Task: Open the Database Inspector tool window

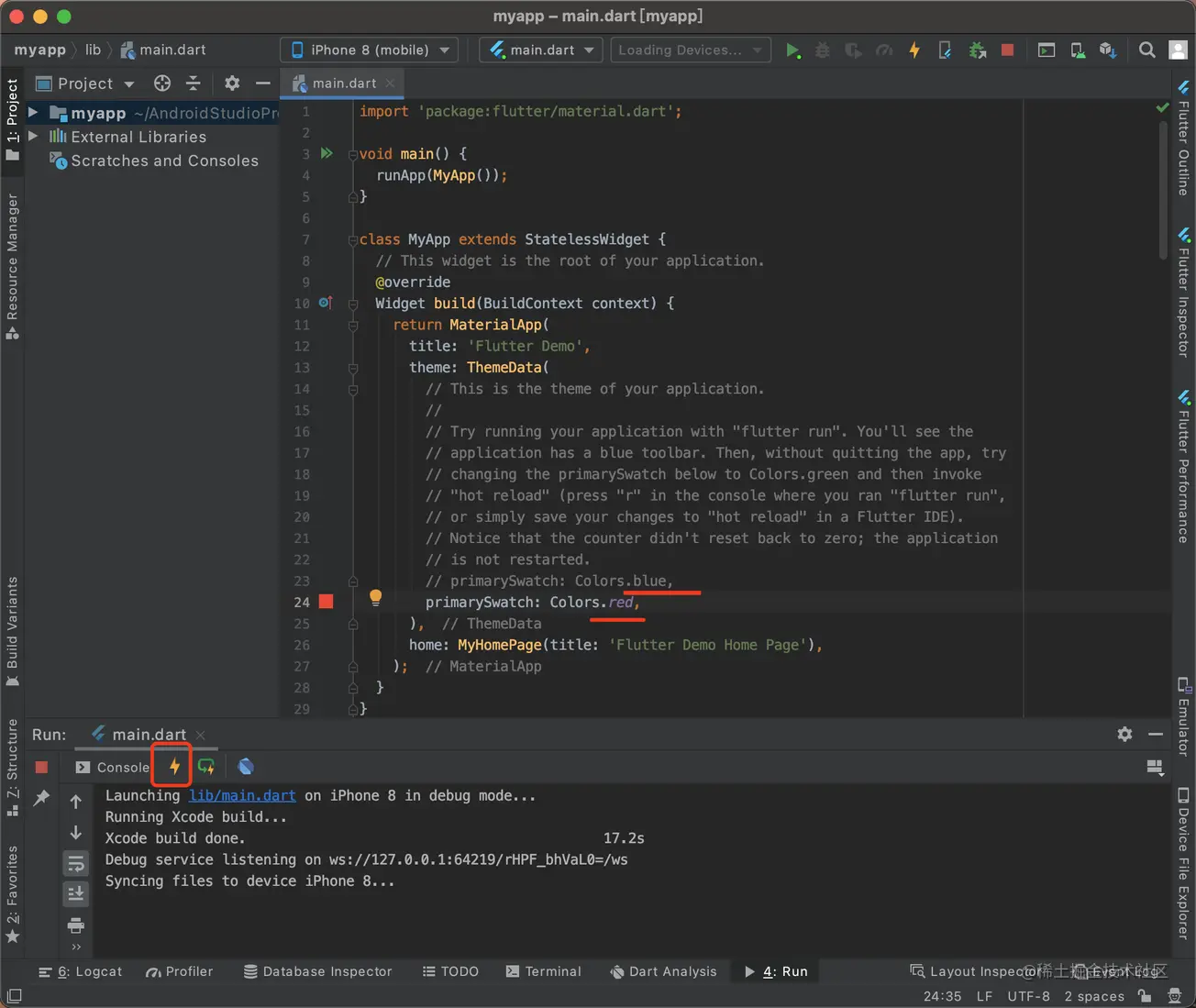Action: click(x=317, y=971)
